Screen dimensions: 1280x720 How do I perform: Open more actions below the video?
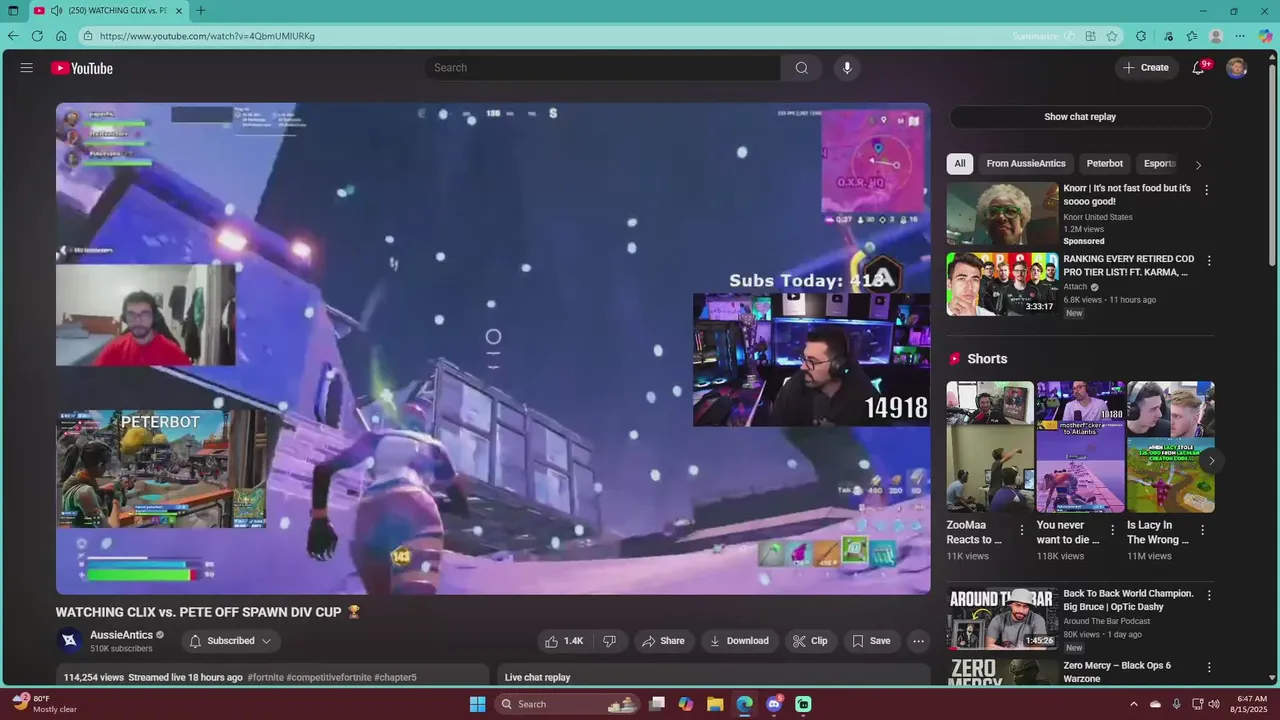coord(918,641)
